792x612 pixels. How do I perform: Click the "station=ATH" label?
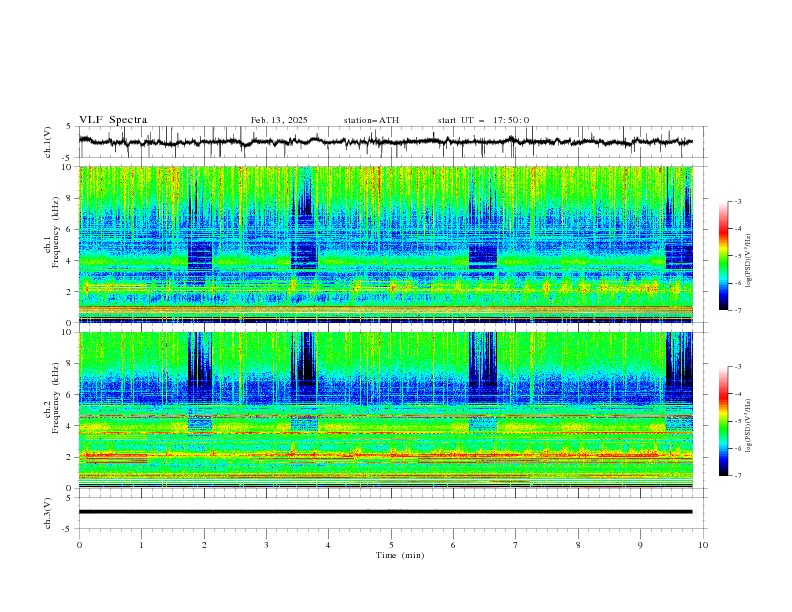click(371, 120)
